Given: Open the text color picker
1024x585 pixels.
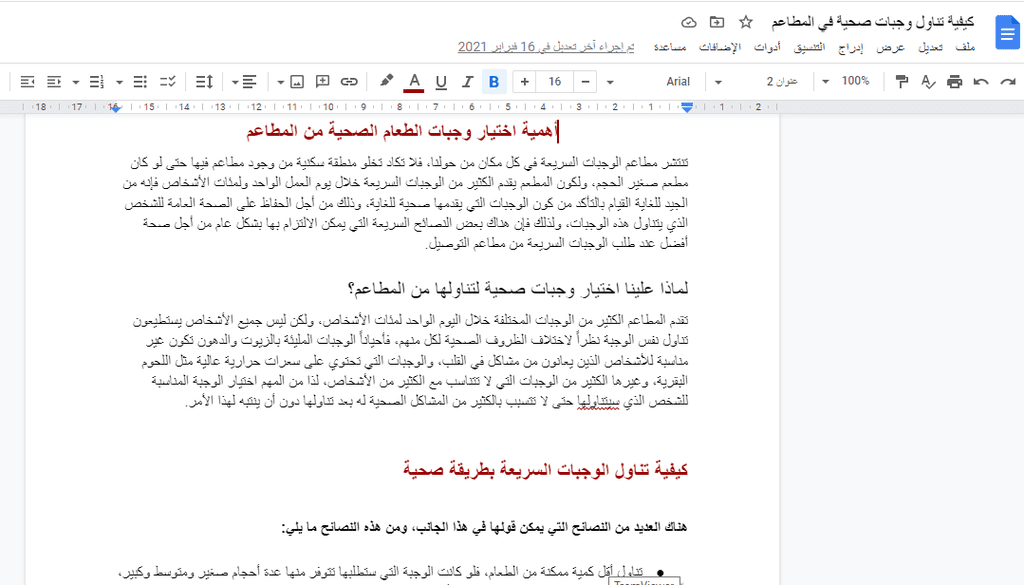Looking at the screenshot, I should pos(414,82).
